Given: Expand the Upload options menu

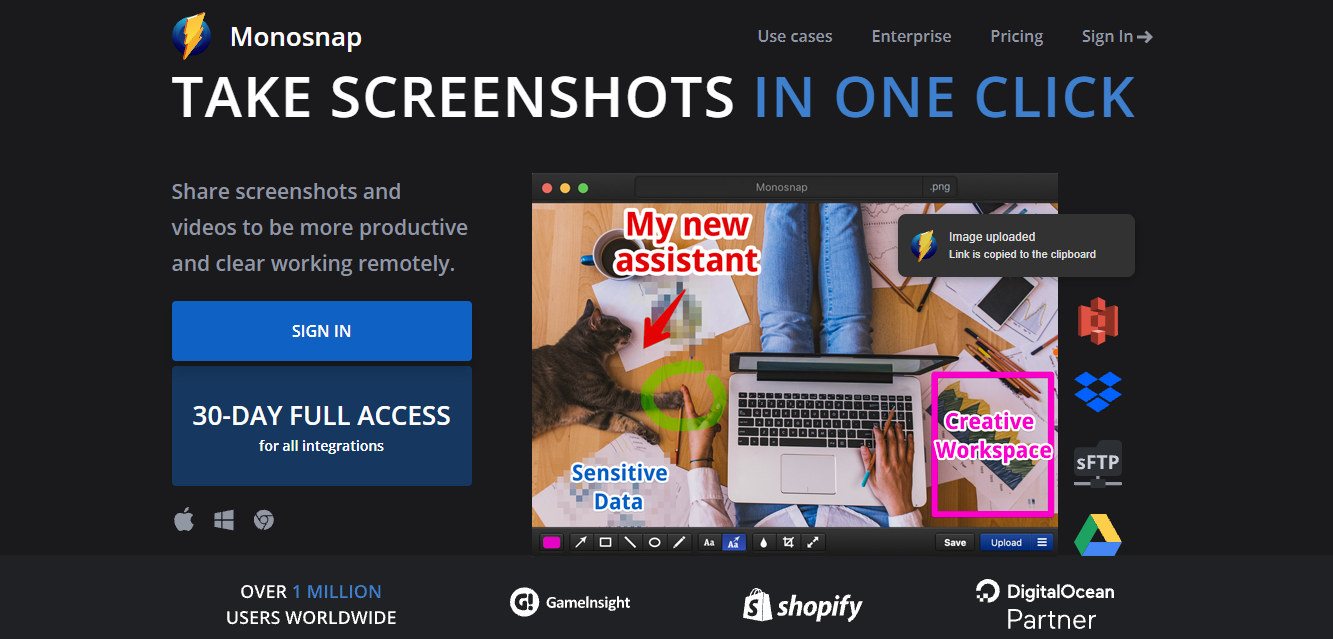Looking at the screenshot, I should point(1042,542).
